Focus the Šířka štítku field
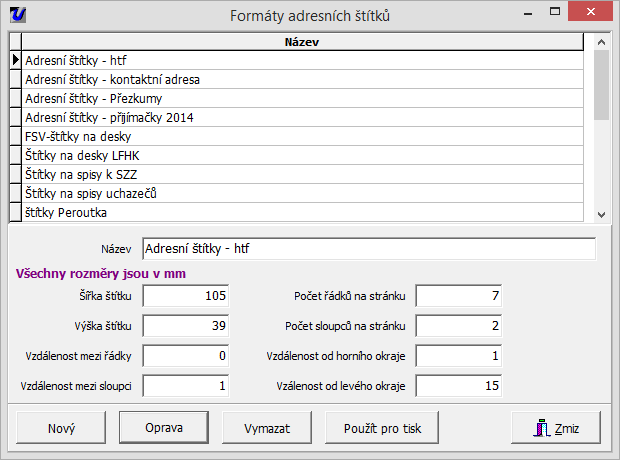 click(188, 296)
